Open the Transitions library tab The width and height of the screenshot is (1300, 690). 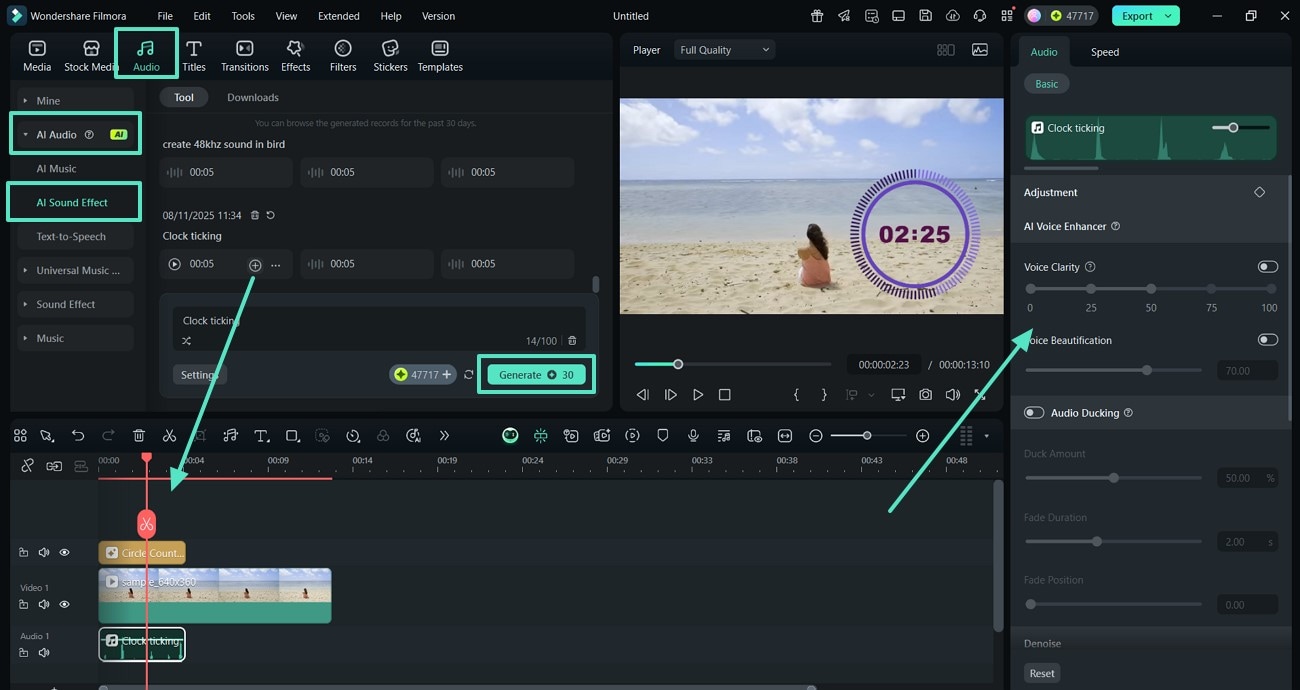(x=245, y=56)
